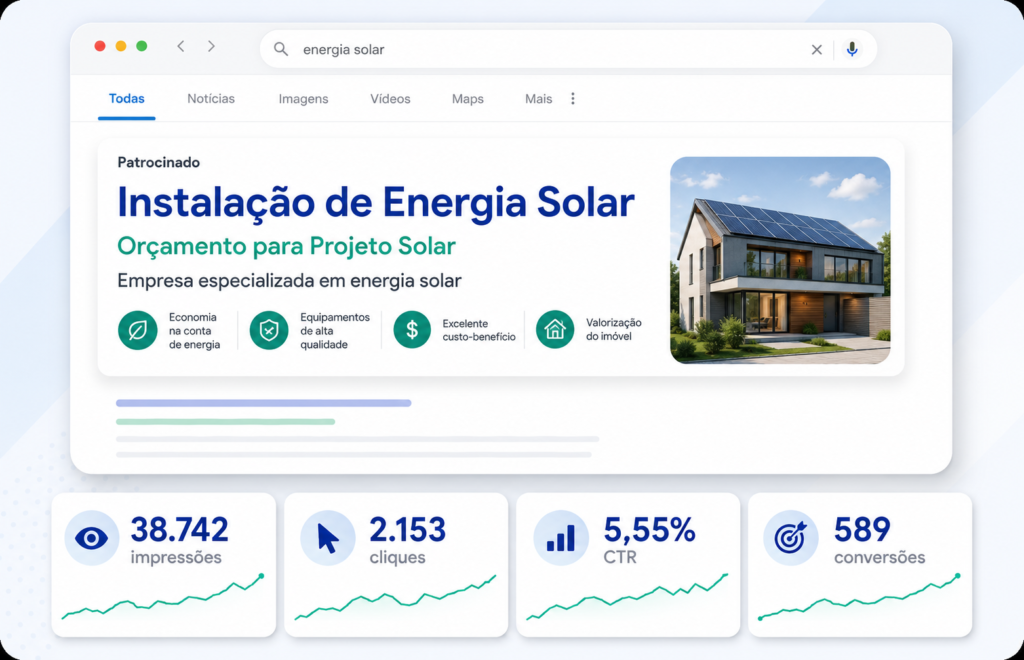This screenshot has height=660, width=1024.
Task: Click the target icon on conversões card
Action: (x=791, y=538)
